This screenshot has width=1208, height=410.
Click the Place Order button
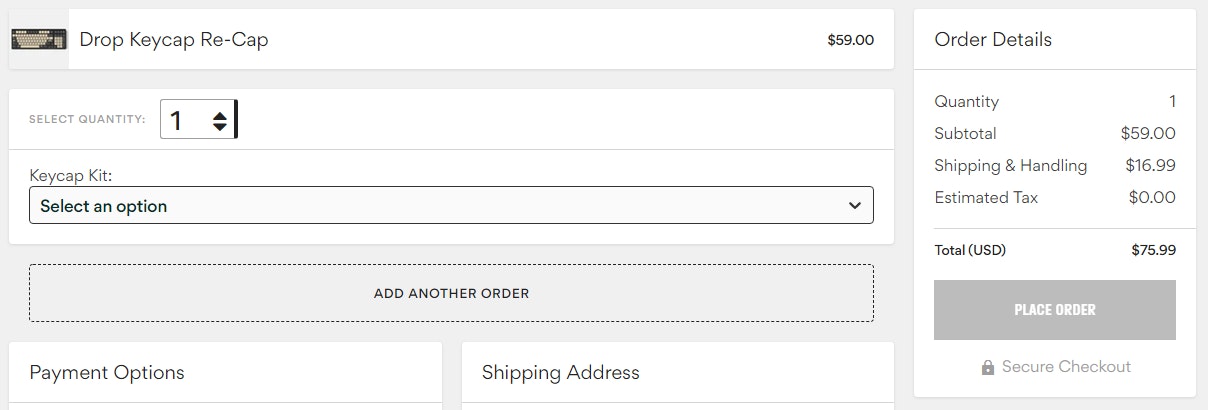1054,310
